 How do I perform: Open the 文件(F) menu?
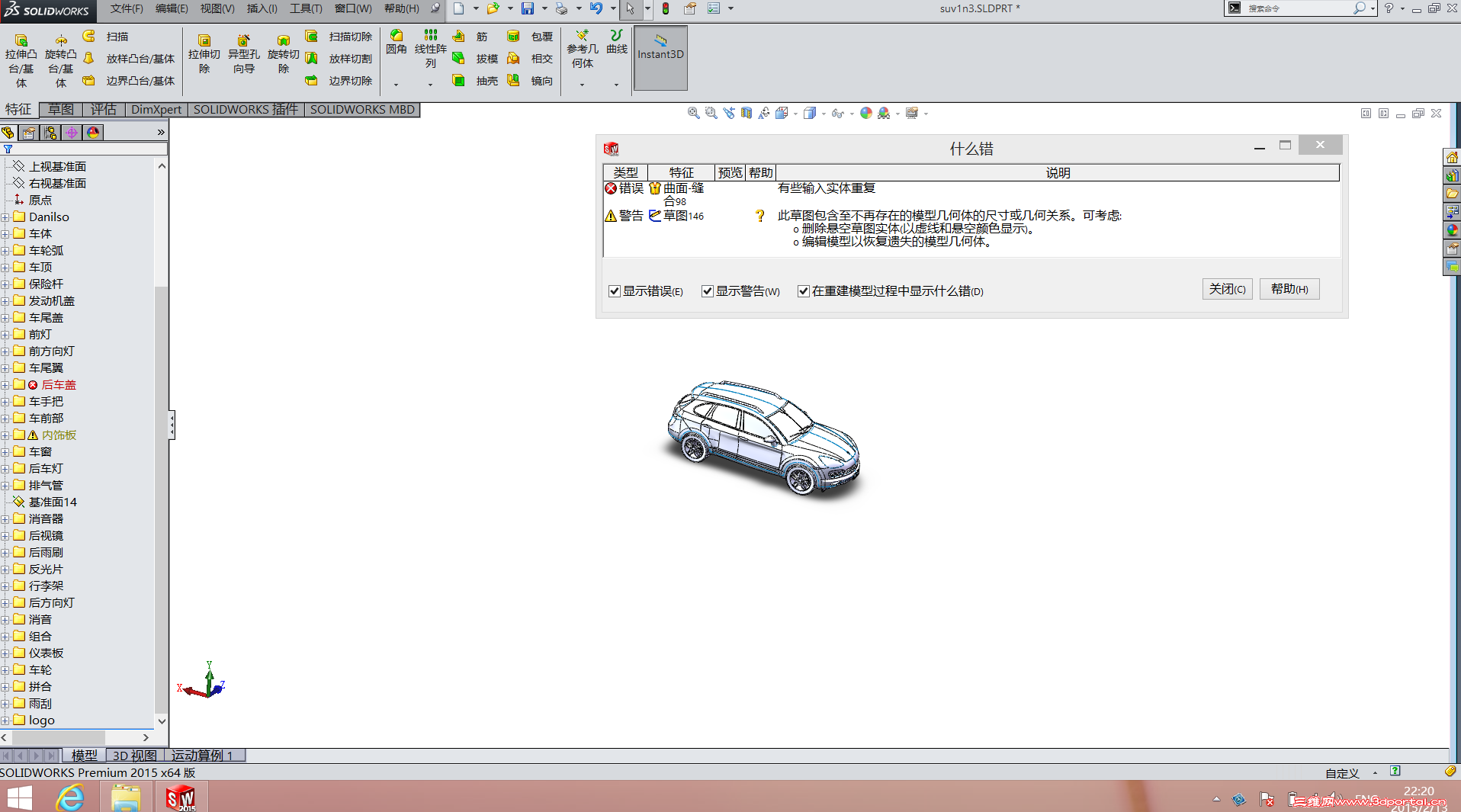[127, 8]
